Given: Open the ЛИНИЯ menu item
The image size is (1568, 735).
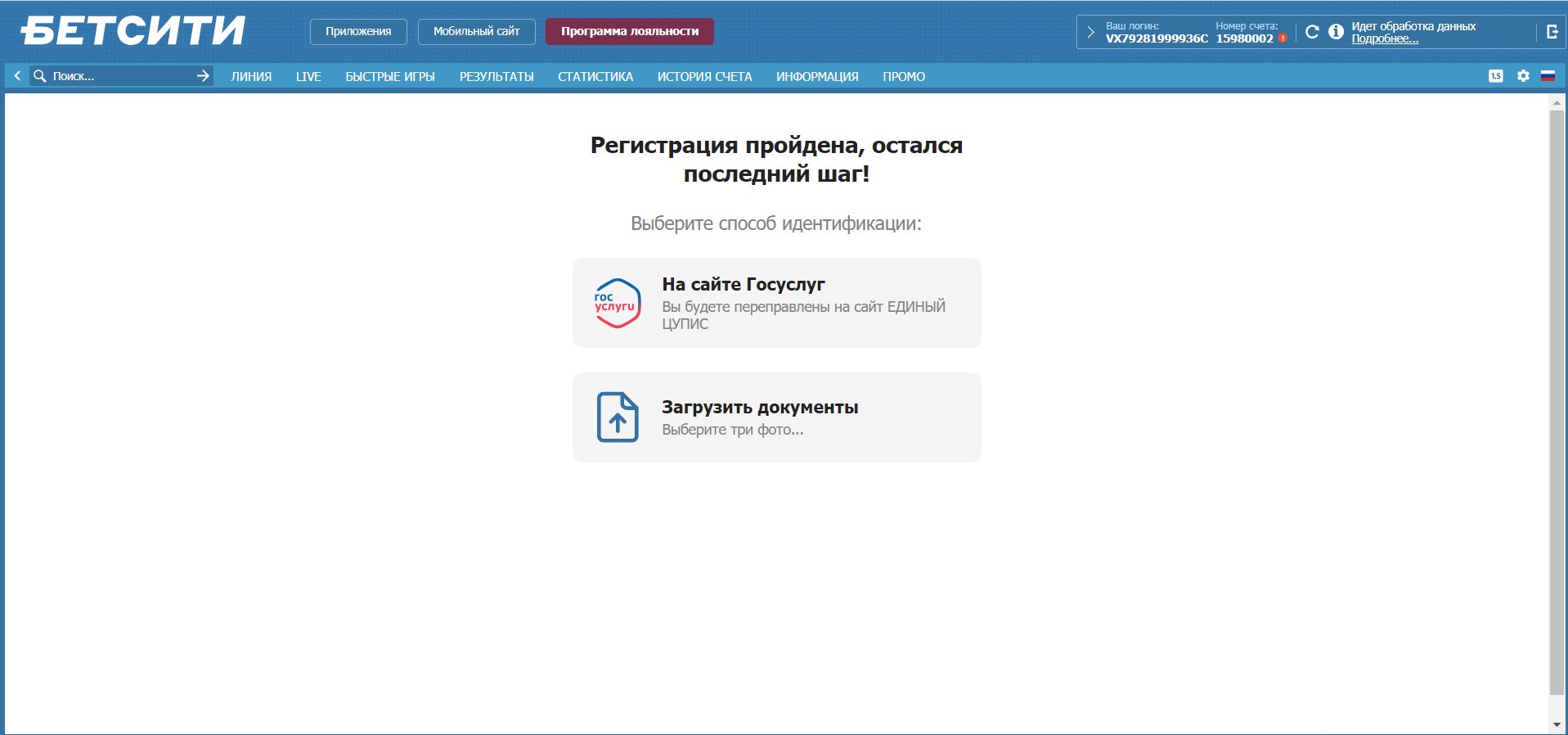Looking at the screenshot, I should [251, 77].
